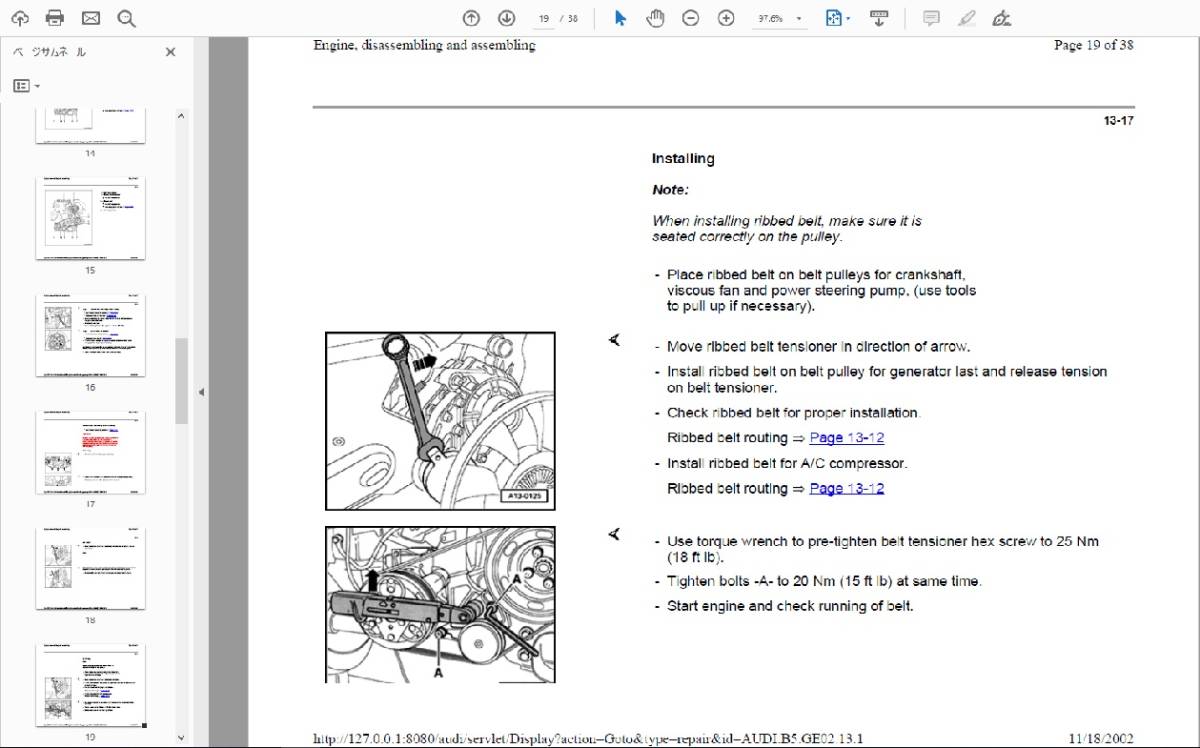Open the 37.6% zoom level dropdown
The image size is (1200, 748).
click(780, 18)
